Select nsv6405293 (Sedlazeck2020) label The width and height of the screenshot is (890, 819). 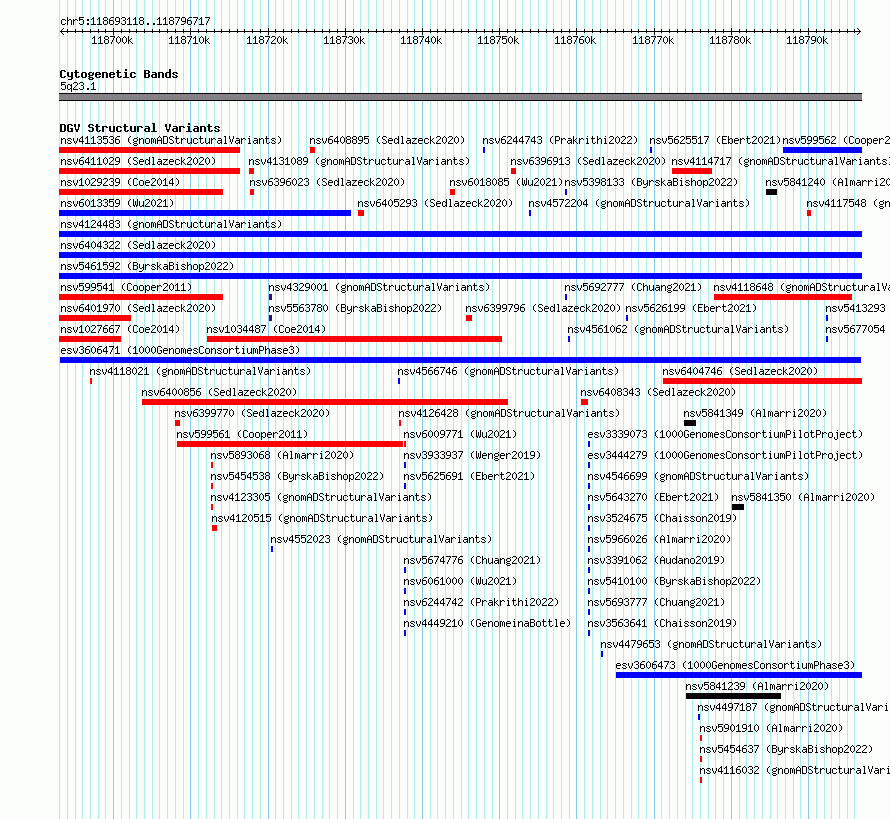click(x=435, y=203)
